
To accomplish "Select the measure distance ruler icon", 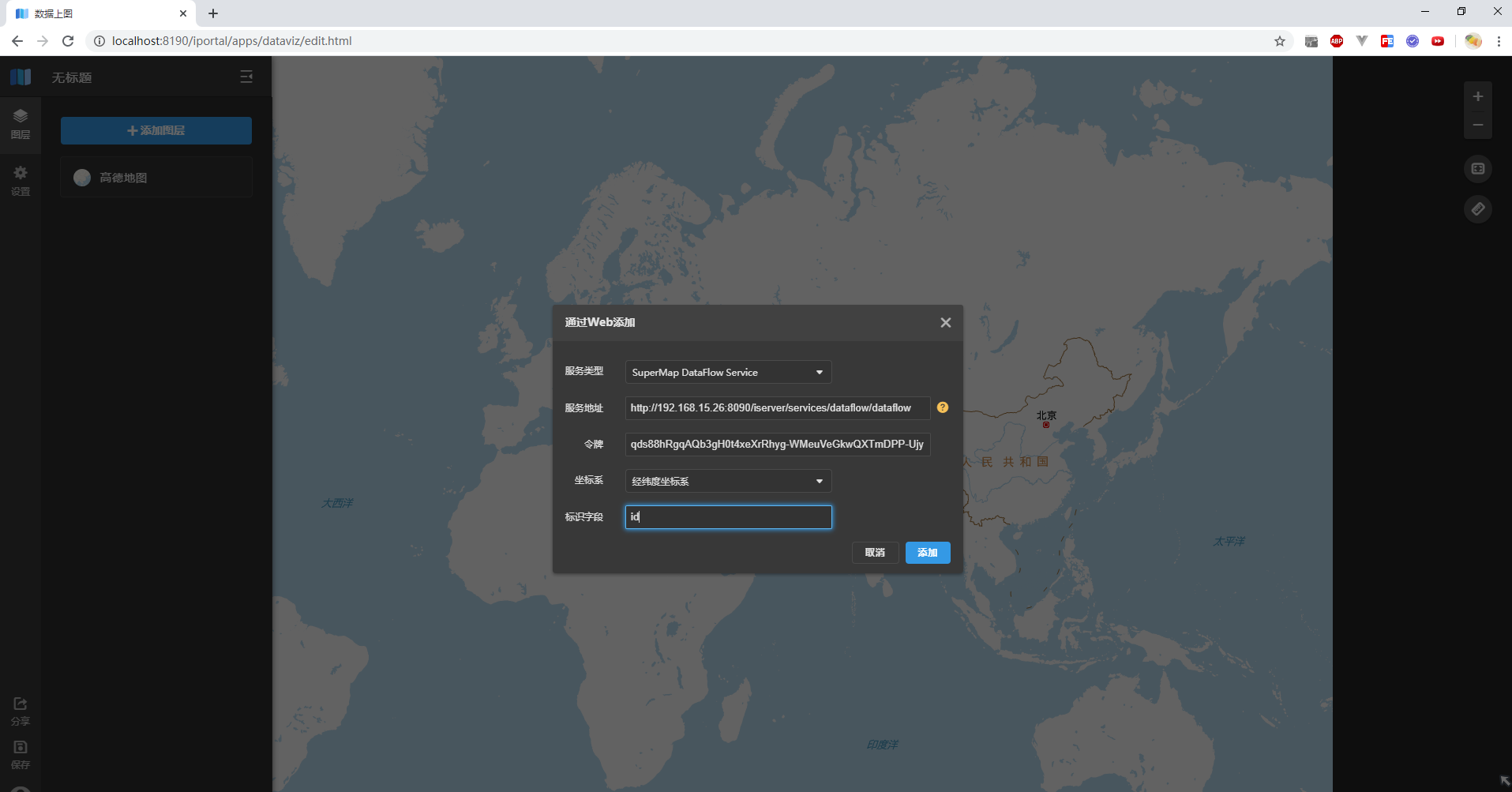I will 1477,209.
